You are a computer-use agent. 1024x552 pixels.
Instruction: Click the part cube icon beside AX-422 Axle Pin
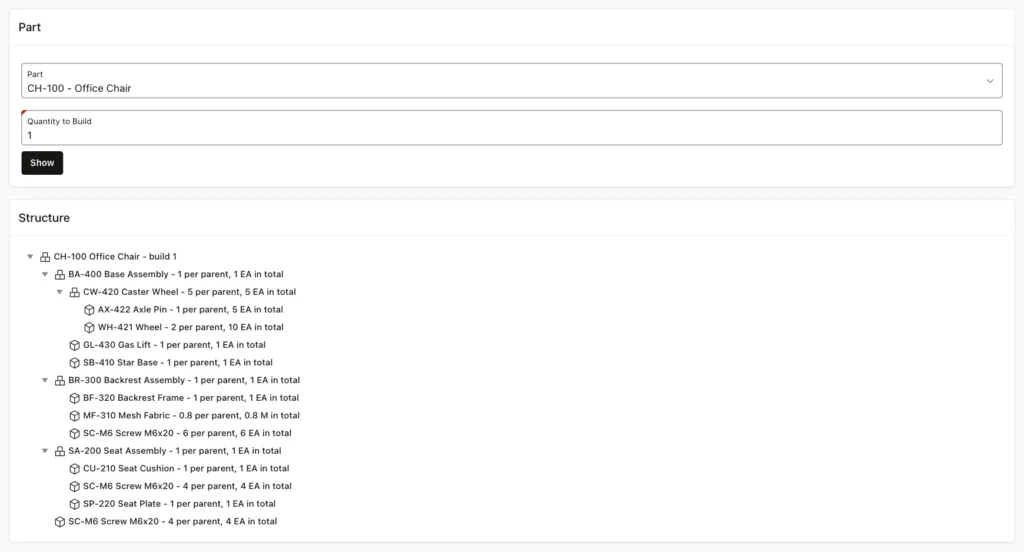coord(89,310)
